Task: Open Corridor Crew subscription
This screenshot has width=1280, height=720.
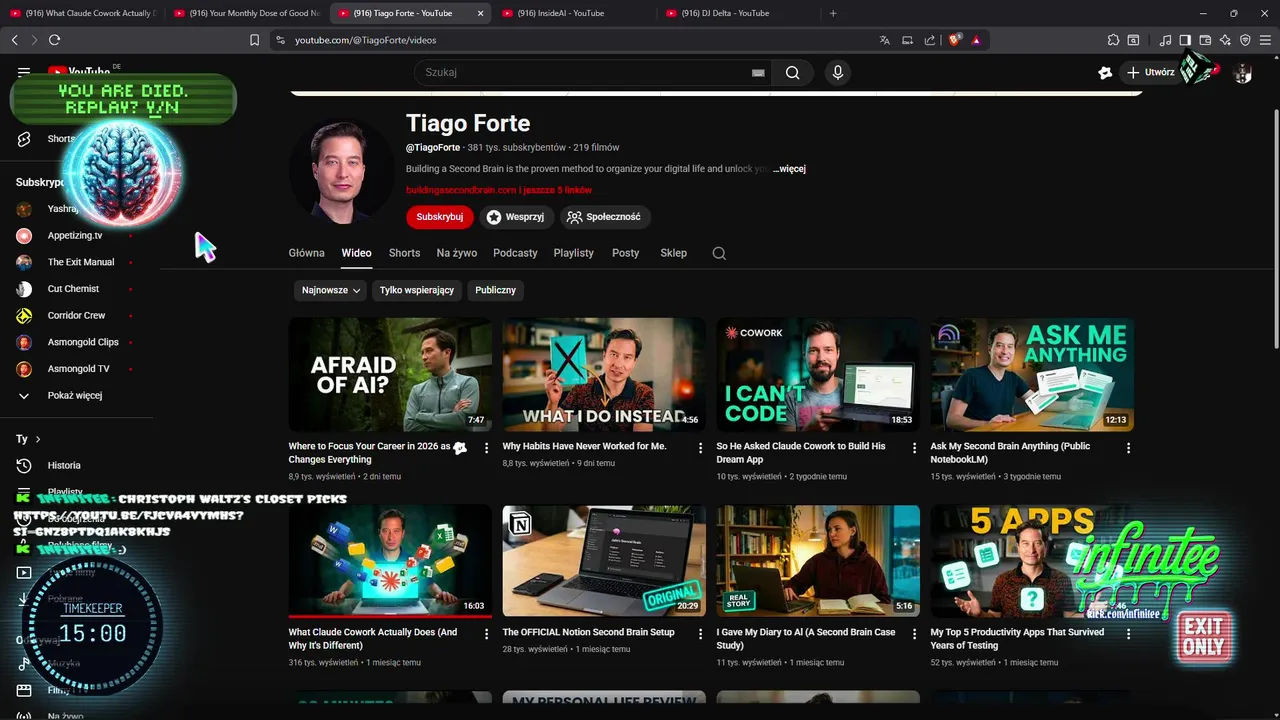Action: pyautogui.click(x=76, y=315)
